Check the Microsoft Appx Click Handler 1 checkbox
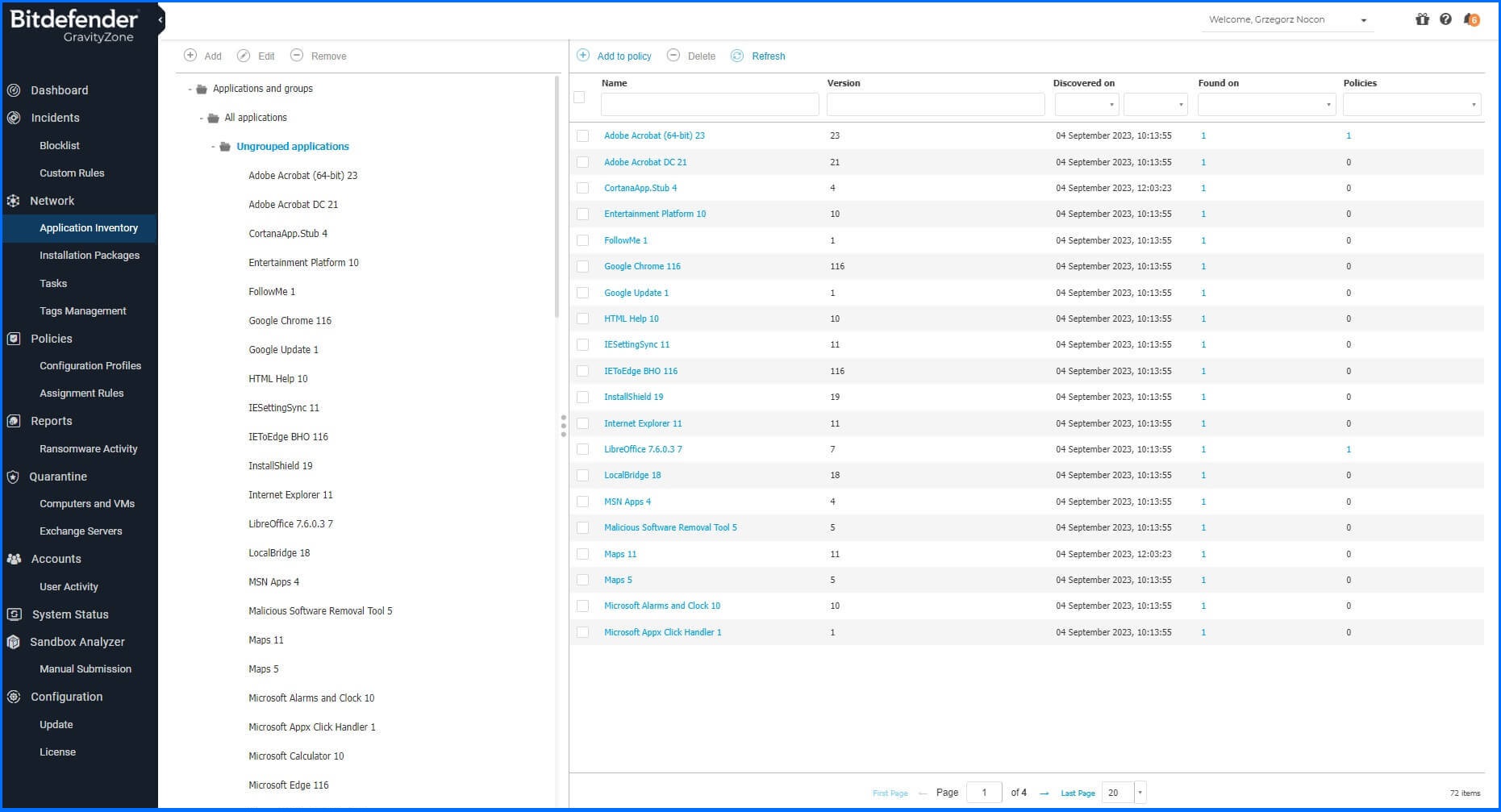 (x=583, y=633)
